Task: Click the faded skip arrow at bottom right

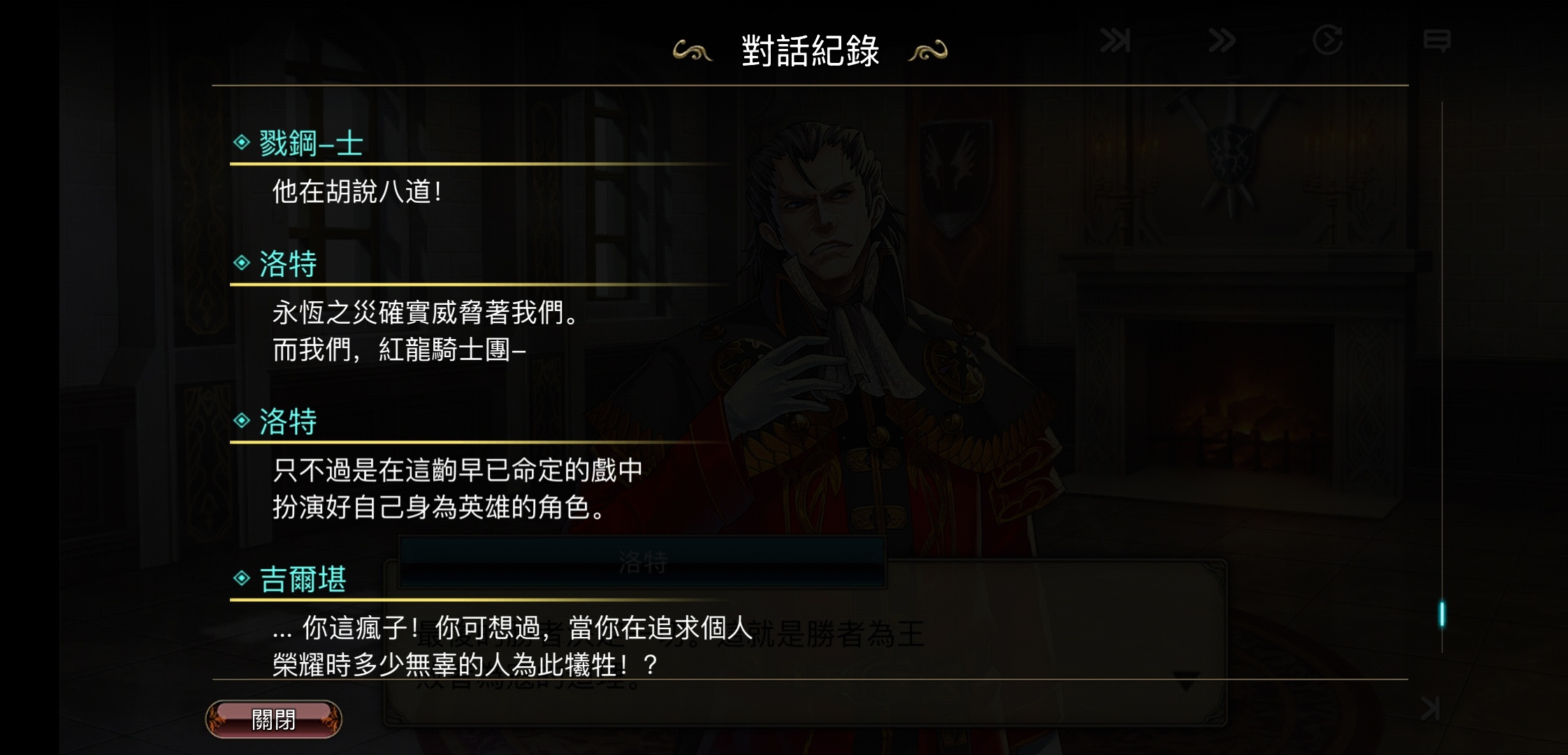Action: point(1430,708)
